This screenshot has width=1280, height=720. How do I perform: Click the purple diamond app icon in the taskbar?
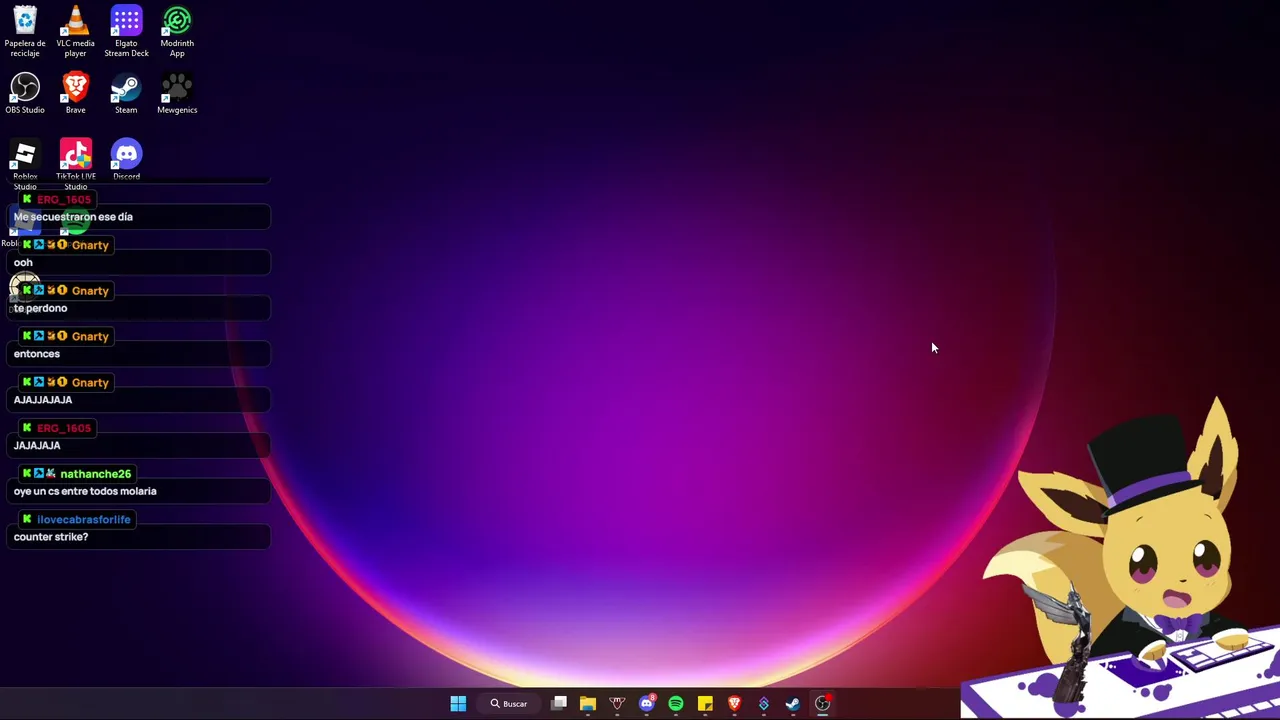tap(764, 704)
